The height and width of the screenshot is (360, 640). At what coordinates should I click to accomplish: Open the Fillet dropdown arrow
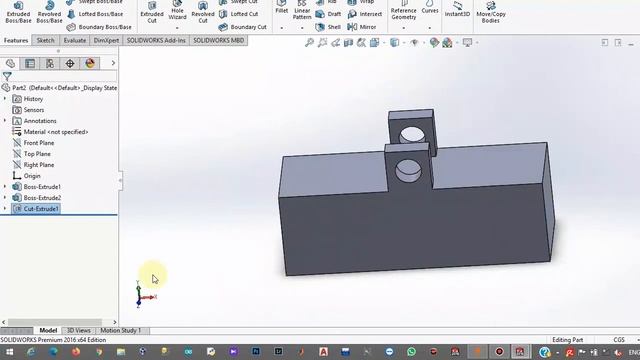pyautogui.click(x=282, y=28)
